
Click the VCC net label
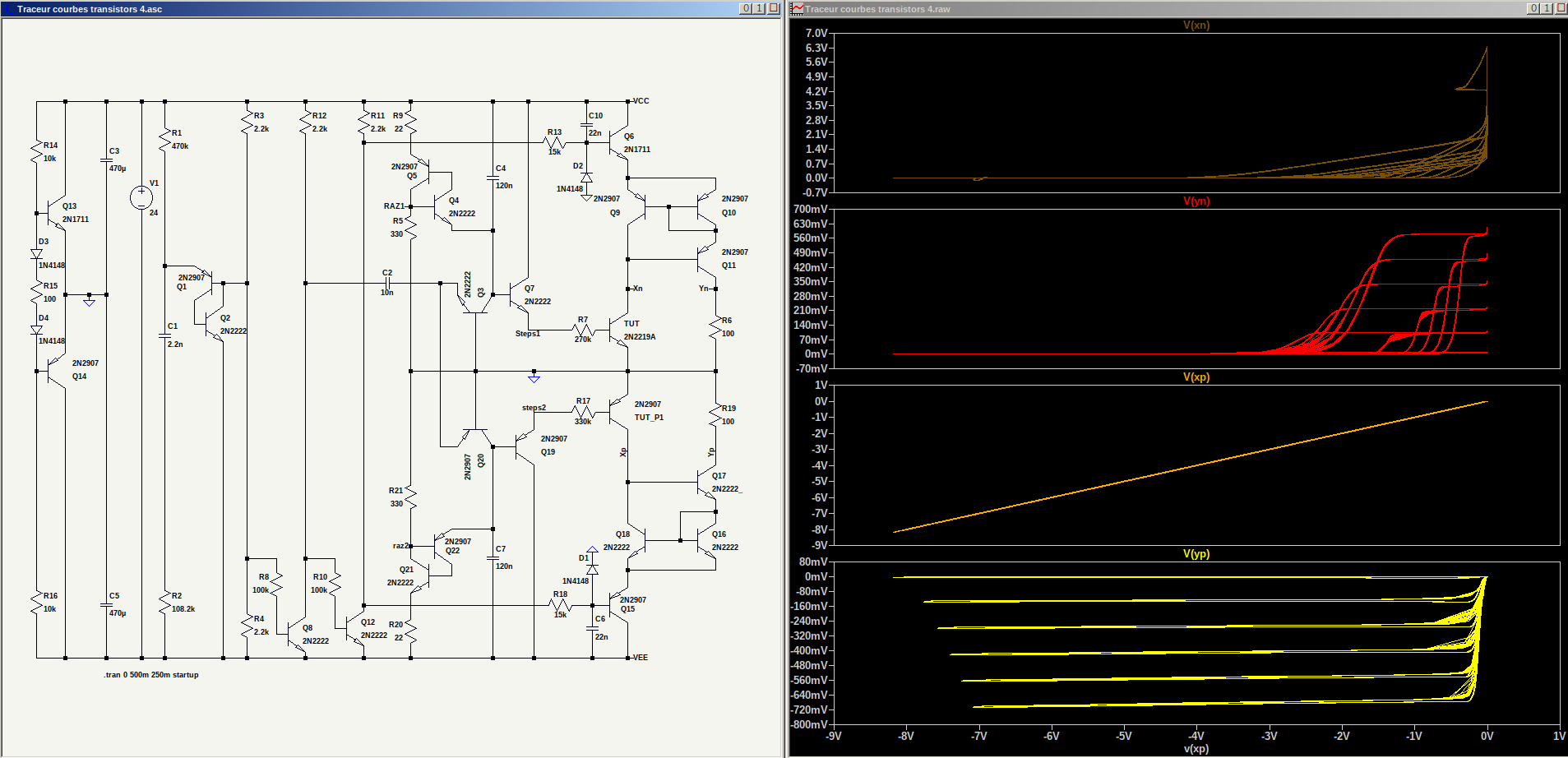point(641,101)
